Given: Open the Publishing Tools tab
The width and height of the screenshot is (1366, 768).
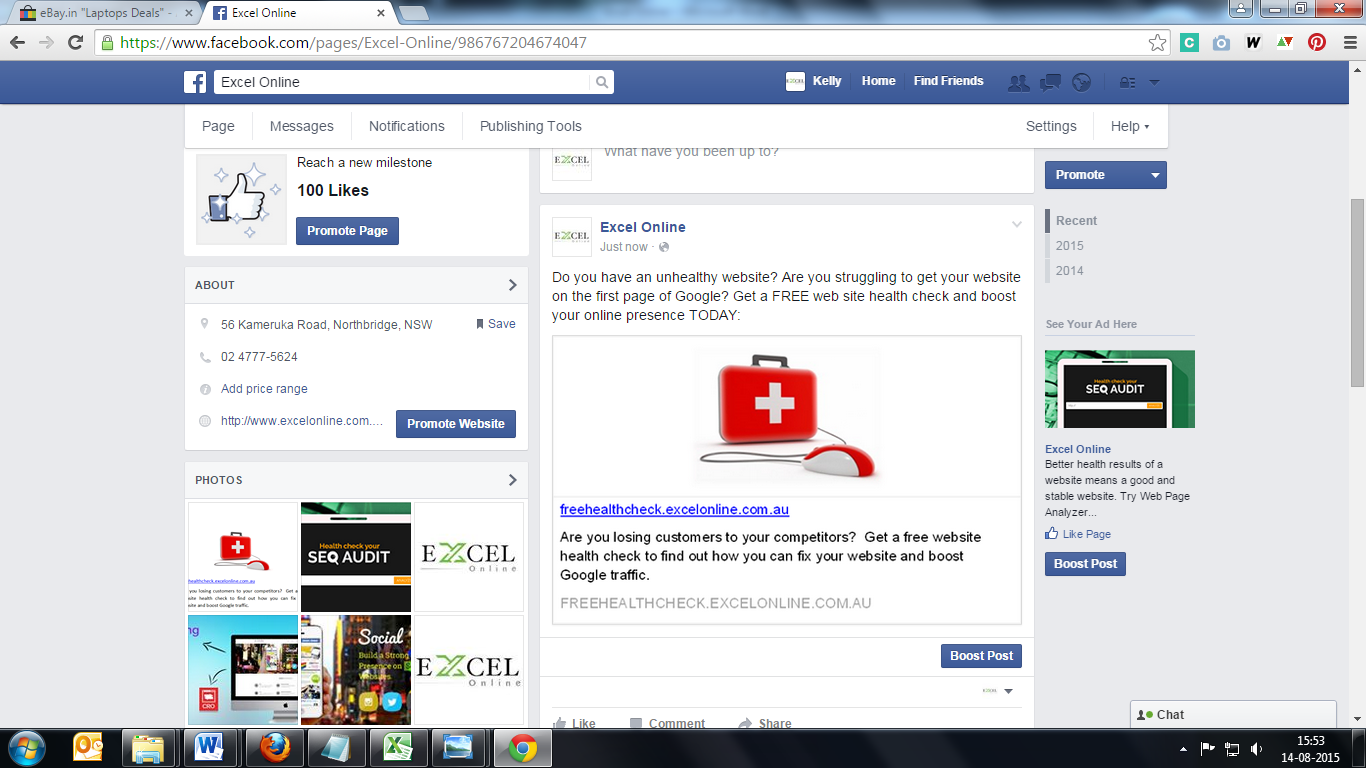Looking at the screenshot, I should (531, 126).
